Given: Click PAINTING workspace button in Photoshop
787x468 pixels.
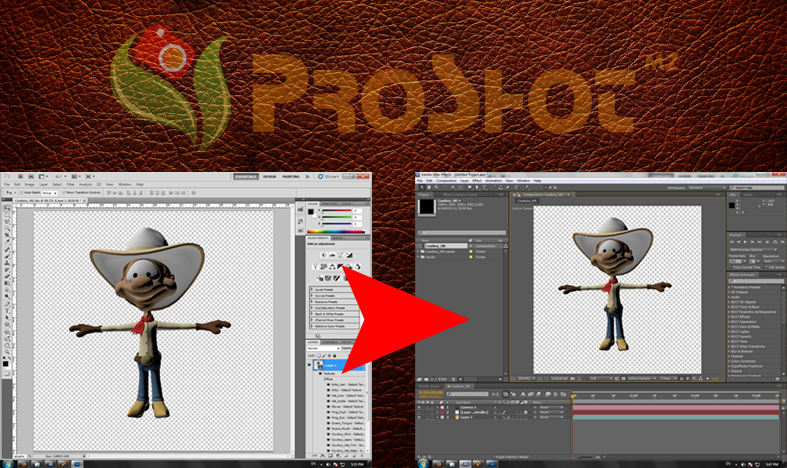Looking at the screenshot, I should (291, 176).
